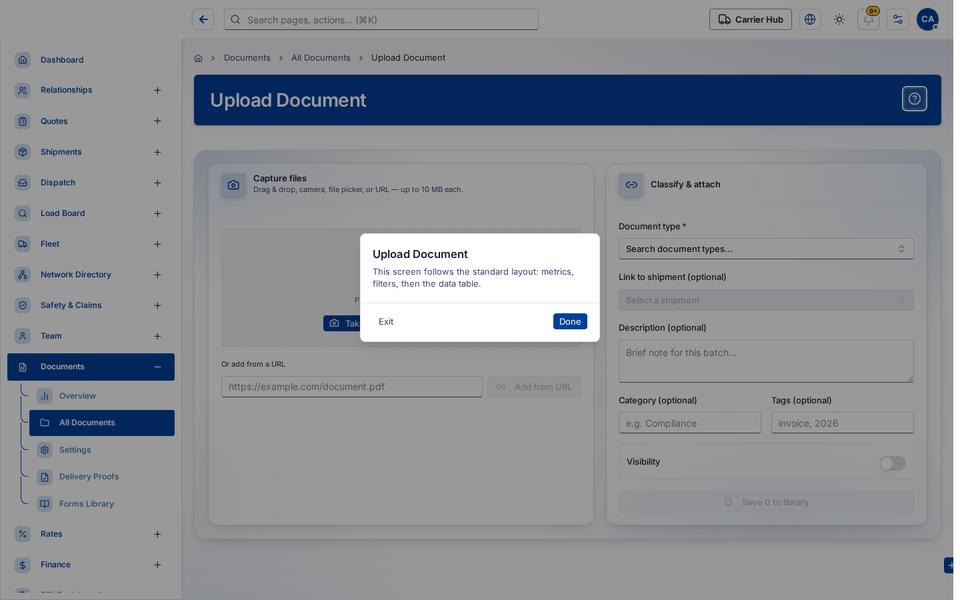Expand the Dispatch section

point(157,183)
